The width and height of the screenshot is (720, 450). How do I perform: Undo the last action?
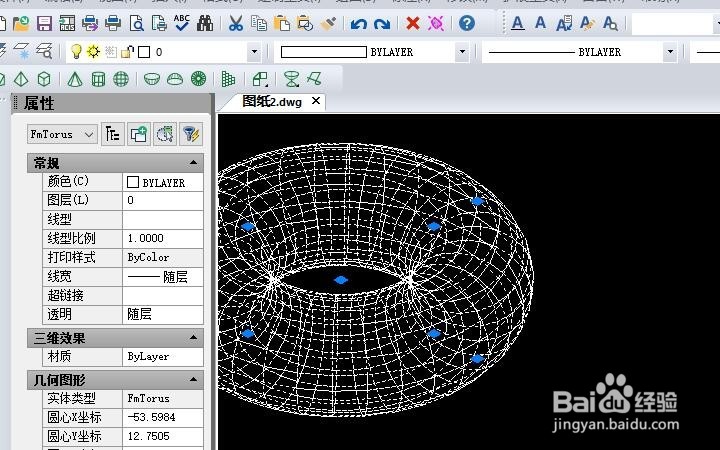tap(359, 23)
